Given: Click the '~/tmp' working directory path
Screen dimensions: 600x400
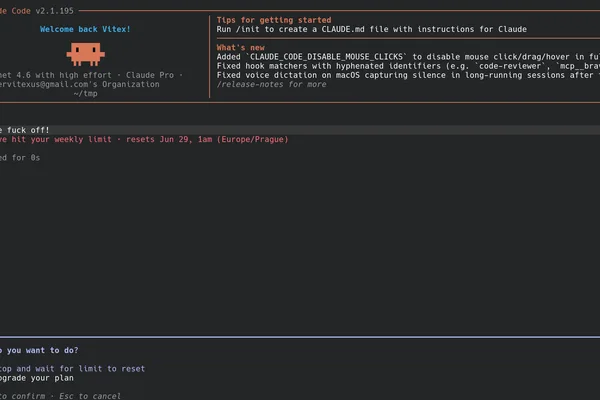Looking at the screenshot, I should tap(85, 93).
